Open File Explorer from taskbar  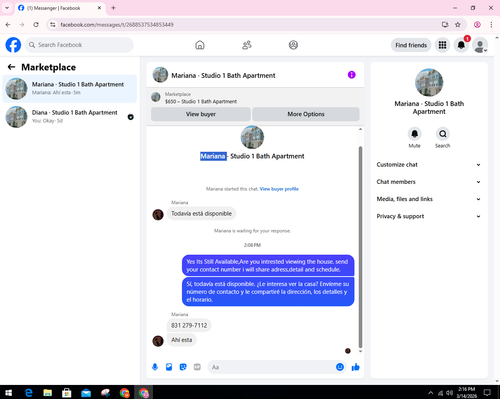pyautogui.click(x=48, y=393)
